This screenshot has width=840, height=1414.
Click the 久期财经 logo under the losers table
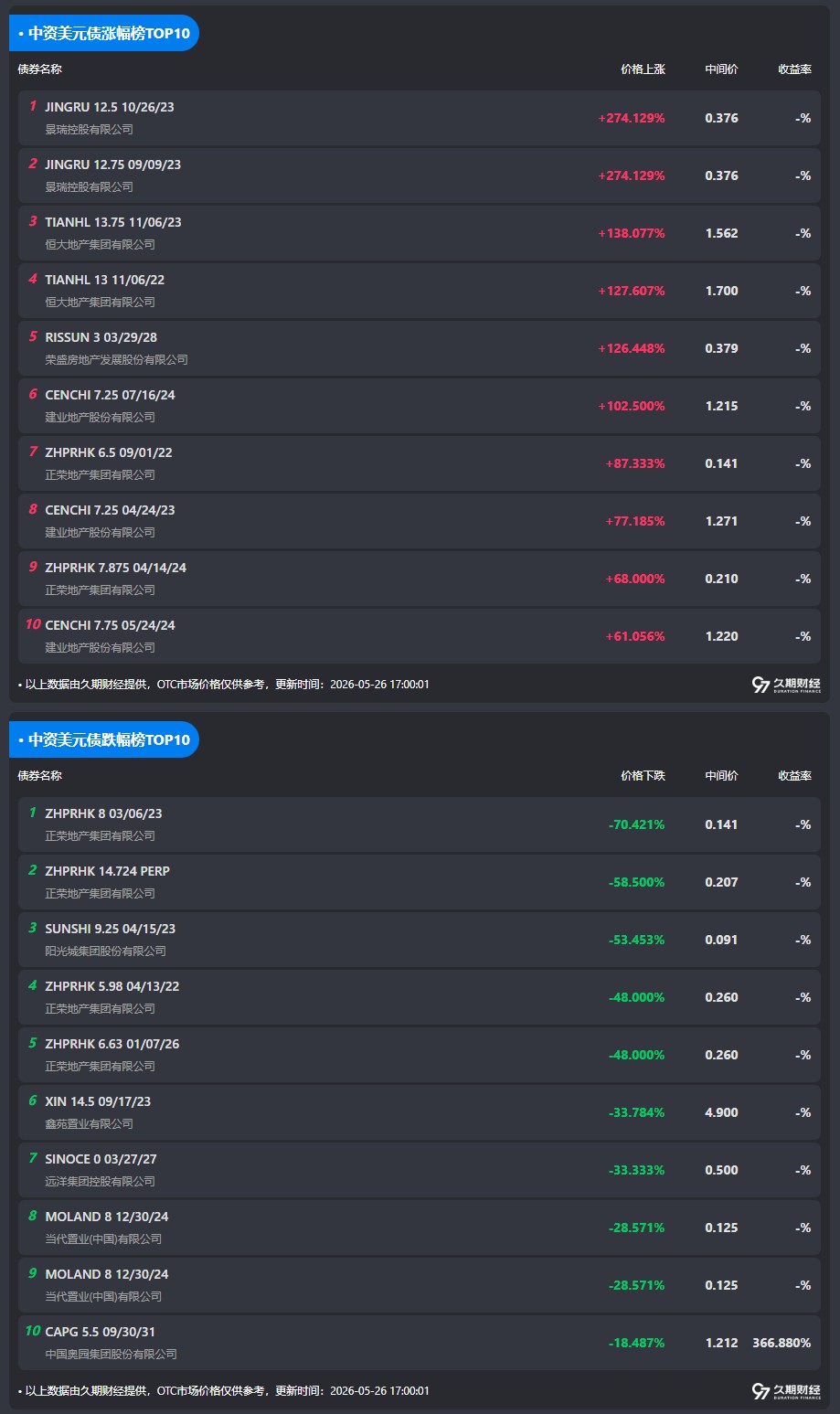click(x=786, y=1391)
